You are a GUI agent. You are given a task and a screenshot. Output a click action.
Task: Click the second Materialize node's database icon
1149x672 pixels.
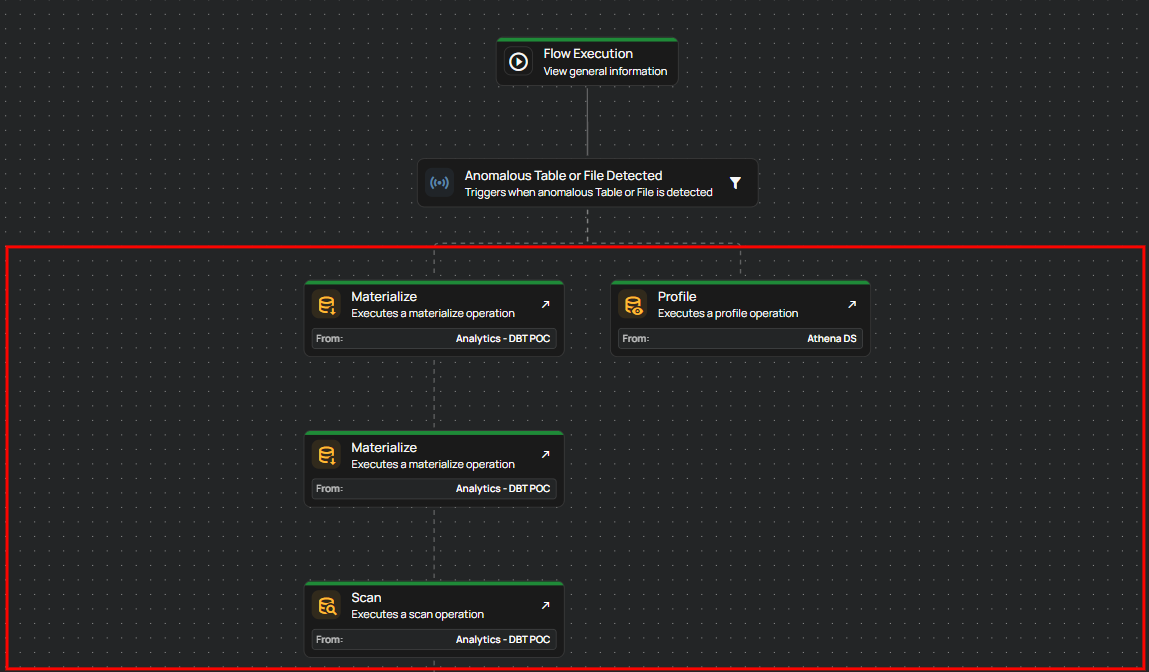[327, 455]
